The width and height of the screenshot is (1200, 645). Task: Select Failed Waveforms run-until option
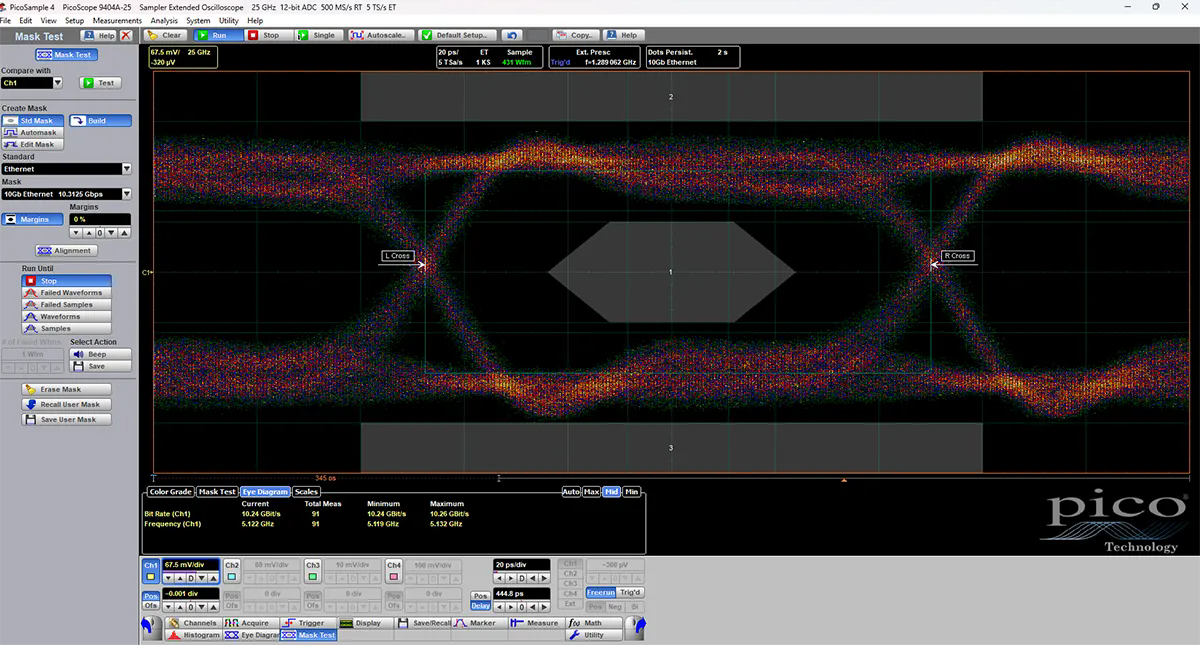tap(67, 293)
